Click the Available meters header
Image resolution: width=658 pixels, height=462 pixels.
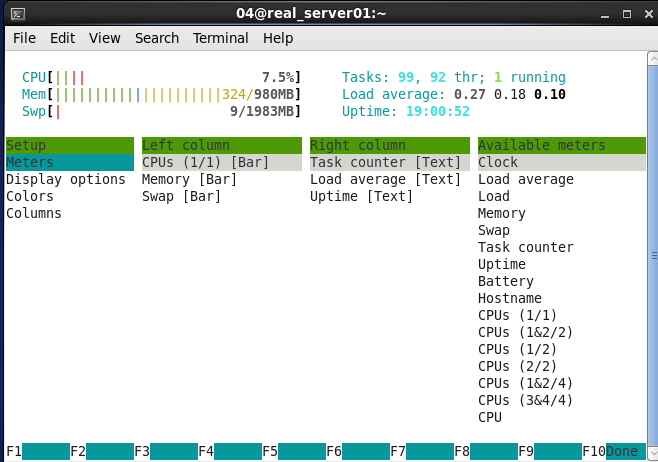[x=561, y=145]
